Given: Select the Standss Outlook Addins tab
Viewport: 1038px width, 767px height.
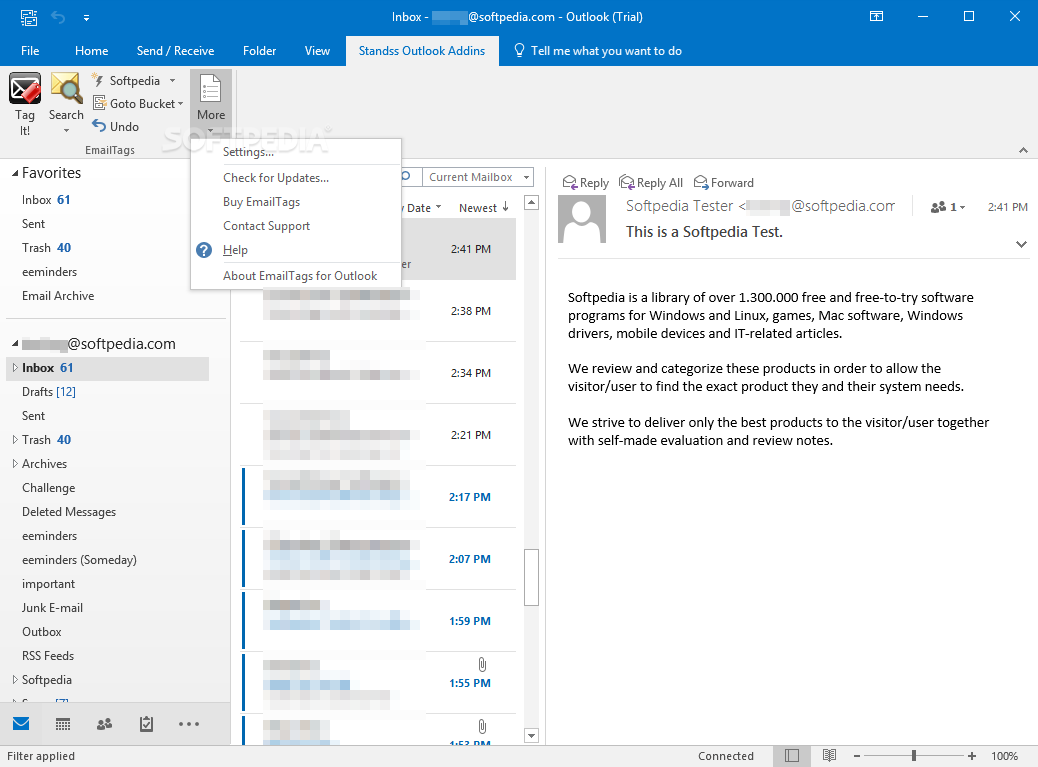Looking at the screenshot, I should click(x=422, y=50).
